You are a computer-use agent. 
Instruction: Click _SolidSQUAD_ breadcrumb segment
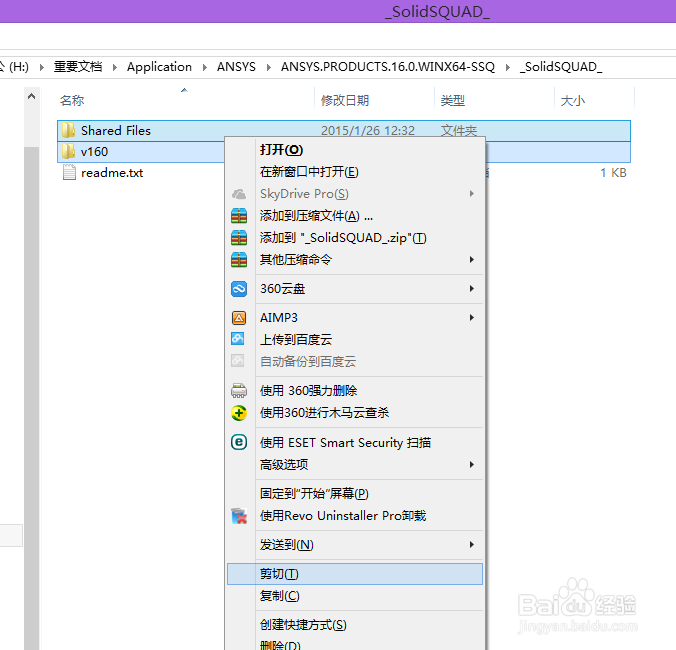[x=561, y=67]
